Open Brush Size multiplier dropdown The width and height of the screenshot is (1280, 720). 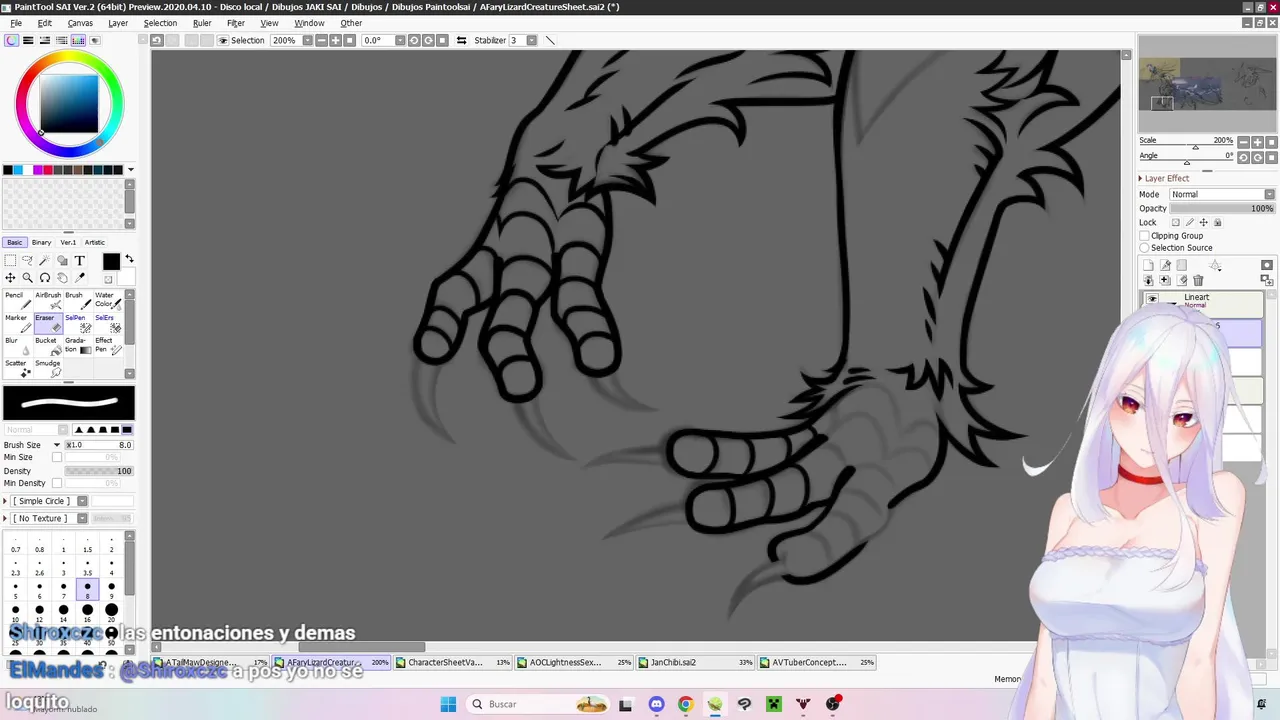coord(57,445)
